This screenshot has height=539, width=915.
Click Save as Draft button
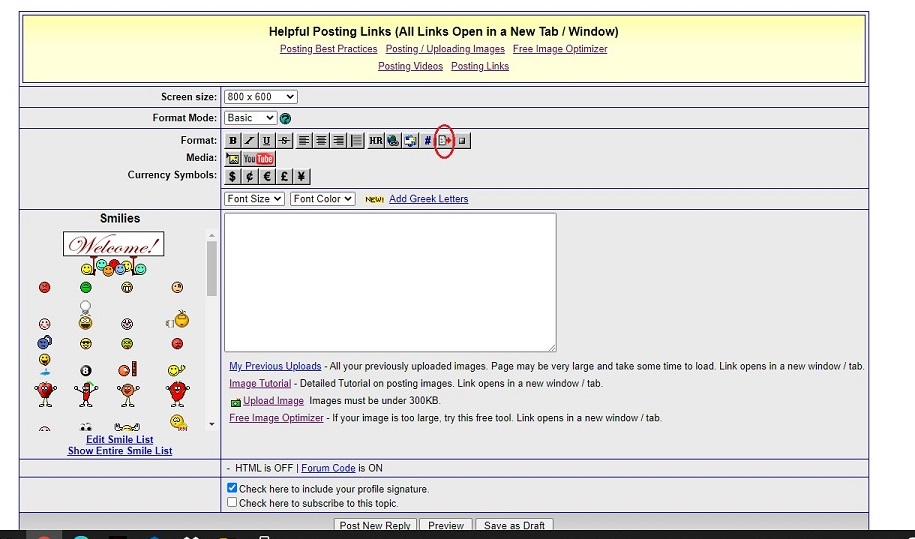(x=514, y=525)
